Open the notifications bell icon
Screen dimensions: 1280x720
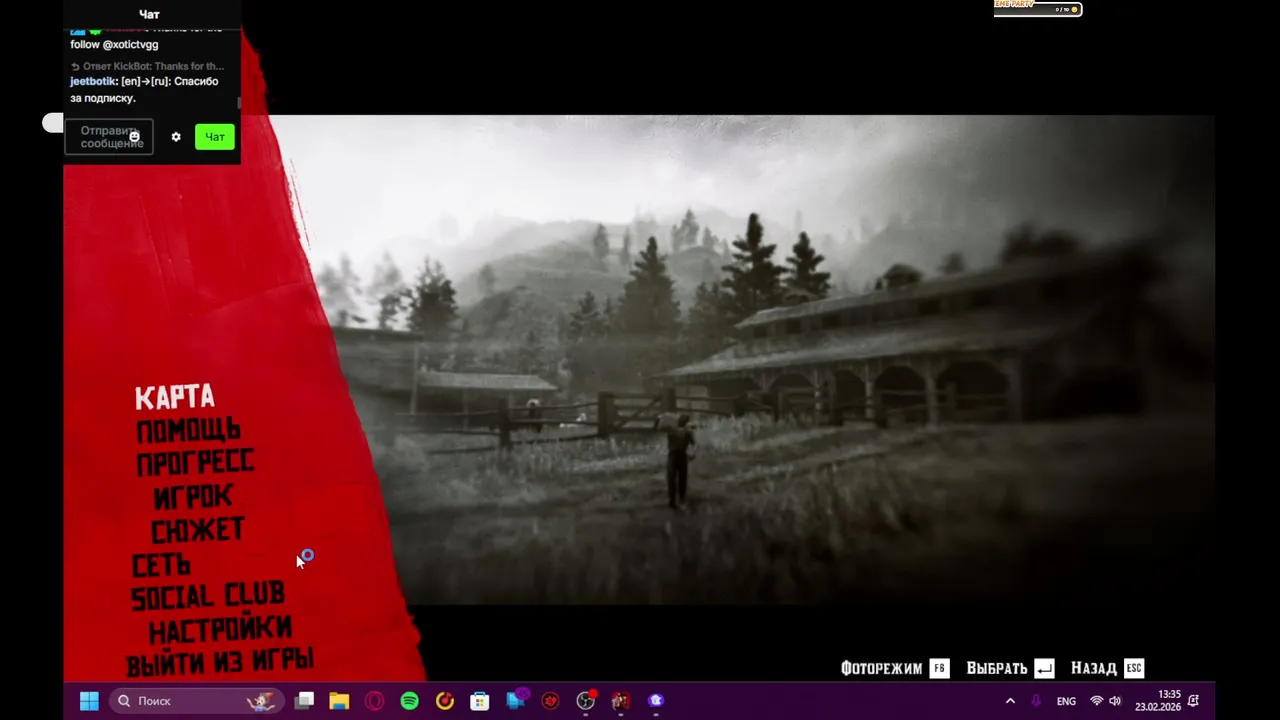click(1194, 701)
